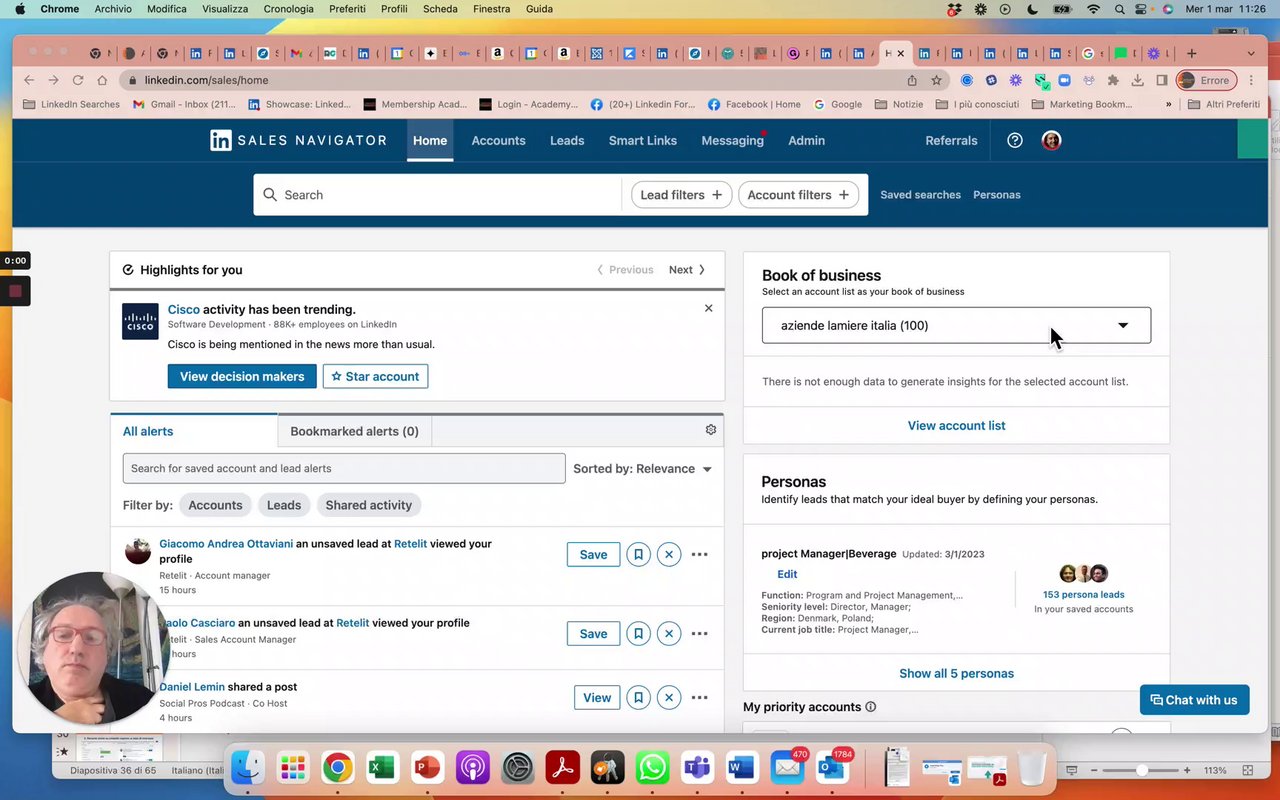Adjust the zoom slider in the PowerPoint window
This screenshot has height=800, width=1280.
(1142, 771)
